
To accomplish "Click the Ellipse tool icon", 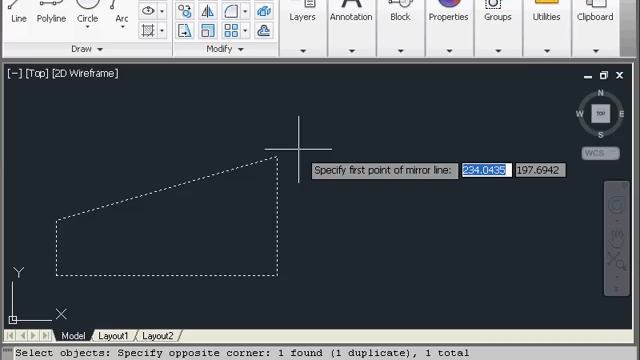I will pos(148,11).
